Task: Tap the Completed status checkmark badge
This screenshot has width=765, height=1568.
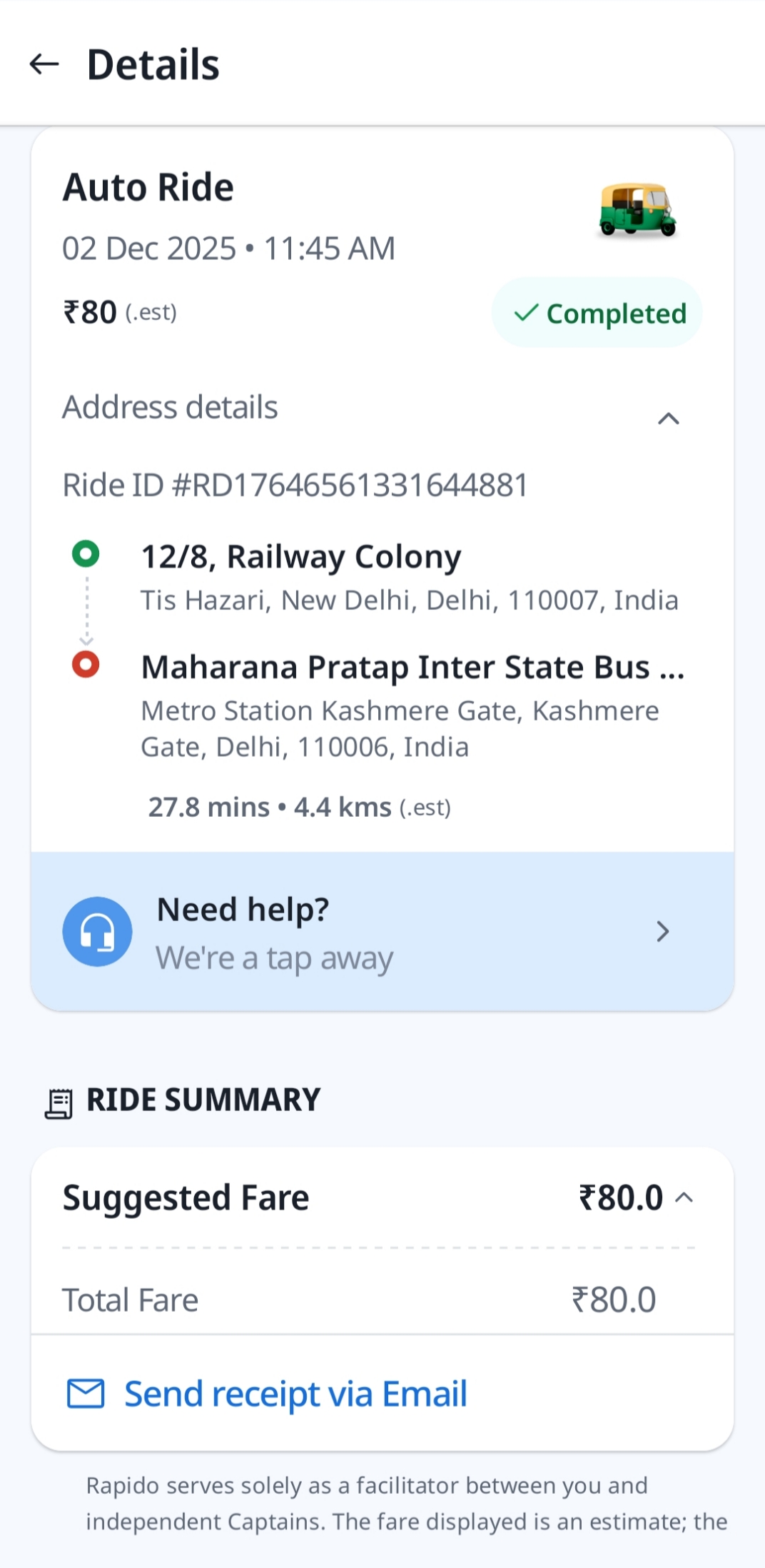Action: point(597,313)
